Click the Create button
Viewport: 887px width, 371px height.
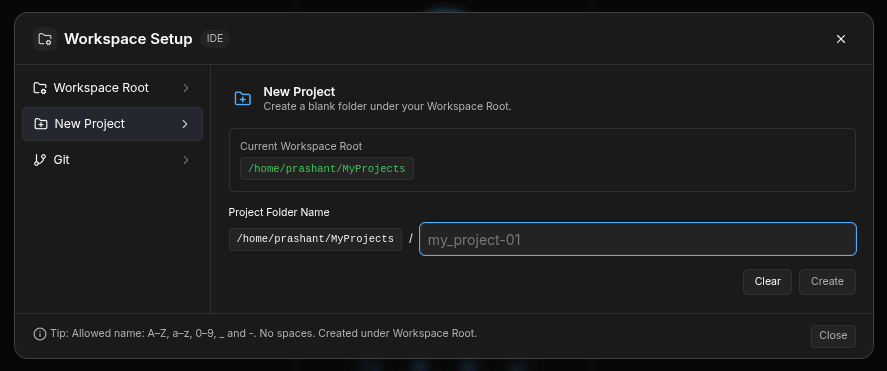coord(827,282)
